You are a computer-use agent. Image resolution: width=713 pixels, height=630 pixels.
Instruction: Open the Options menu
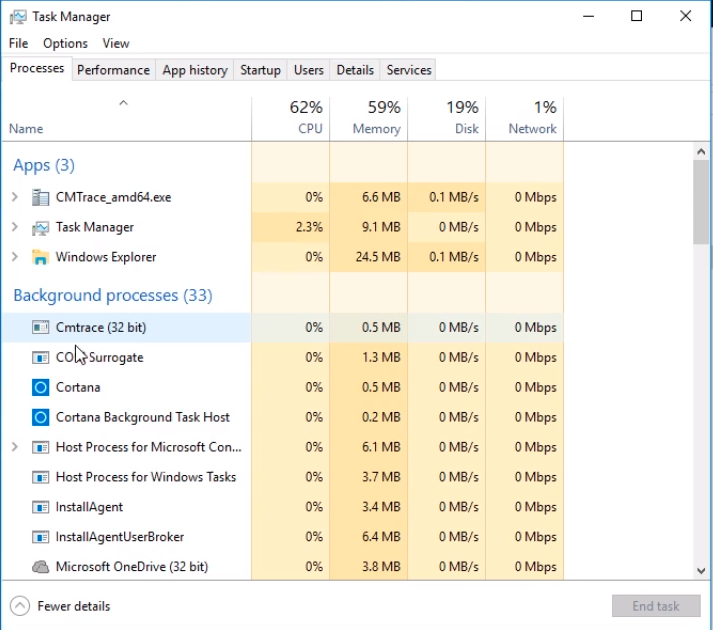65,43
